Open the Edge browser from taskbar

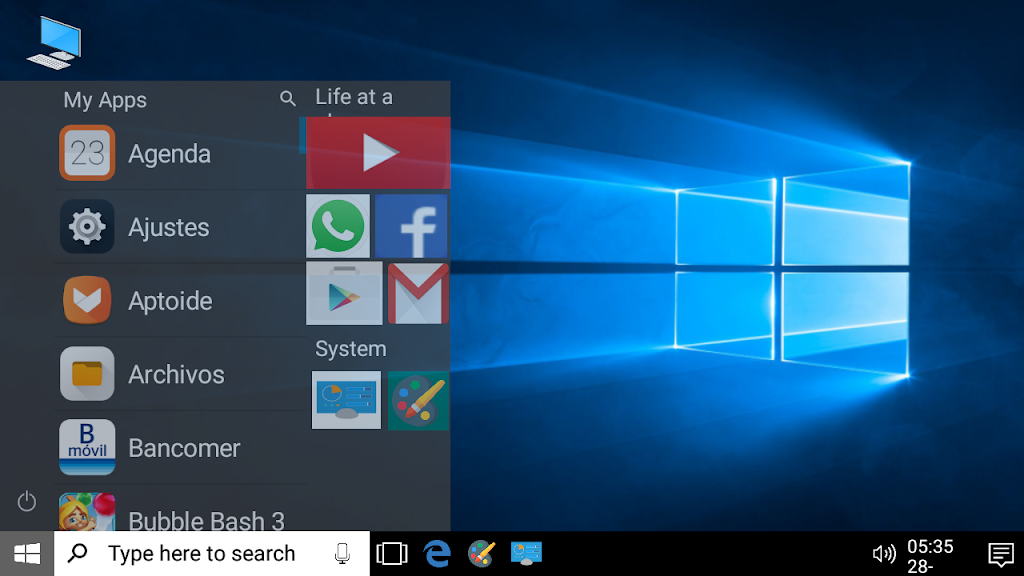pos(437,553)
